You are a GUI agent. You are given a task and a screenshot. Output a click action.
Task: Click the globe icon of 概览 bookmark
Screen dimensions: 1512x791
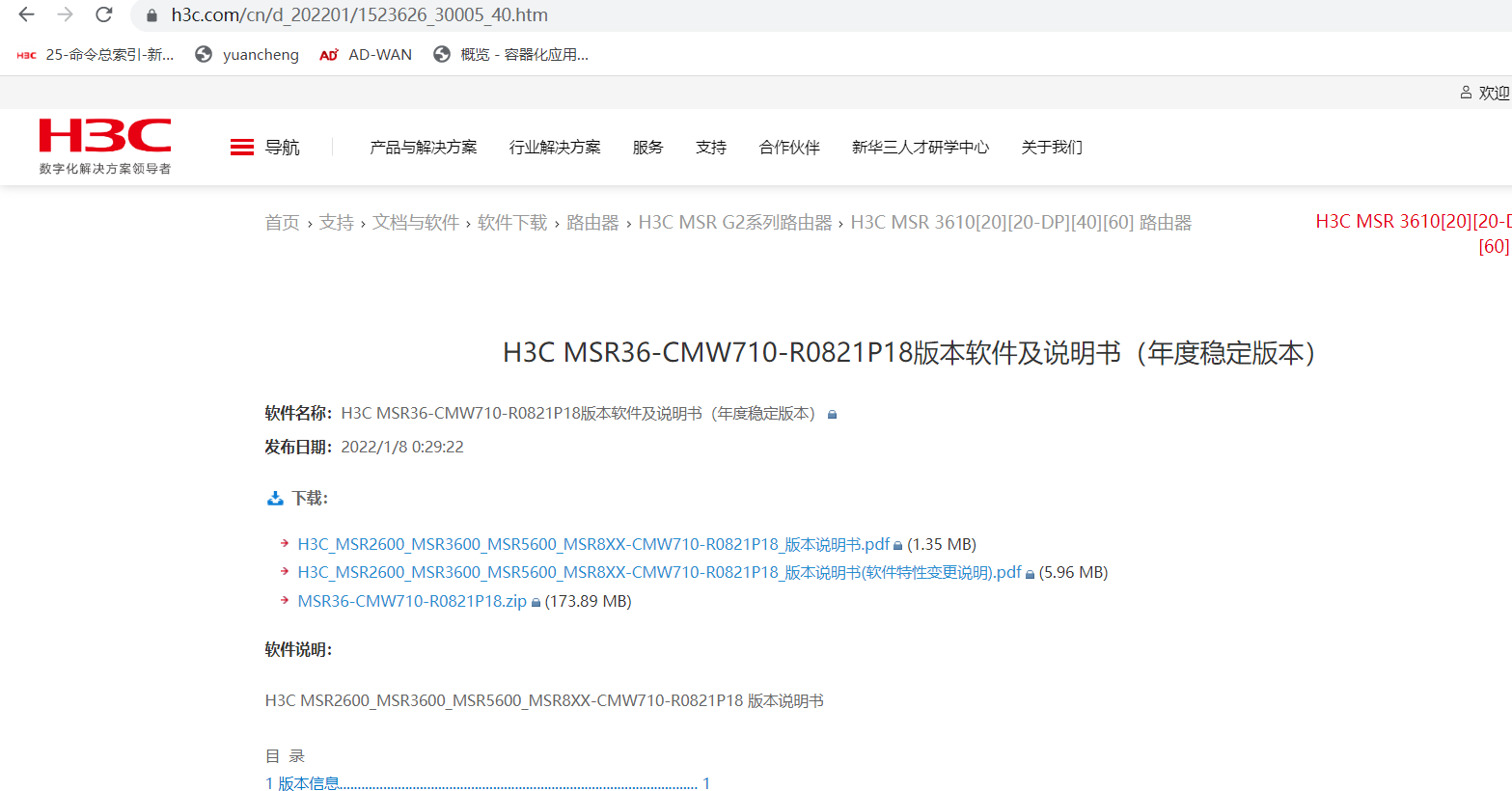click(442, 54)
